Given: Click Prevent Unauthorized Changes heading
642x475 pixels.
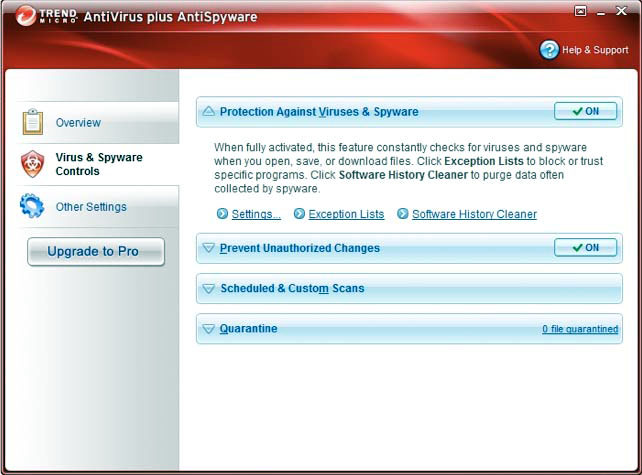Looking at the screenshot, I should pos(300,248).
